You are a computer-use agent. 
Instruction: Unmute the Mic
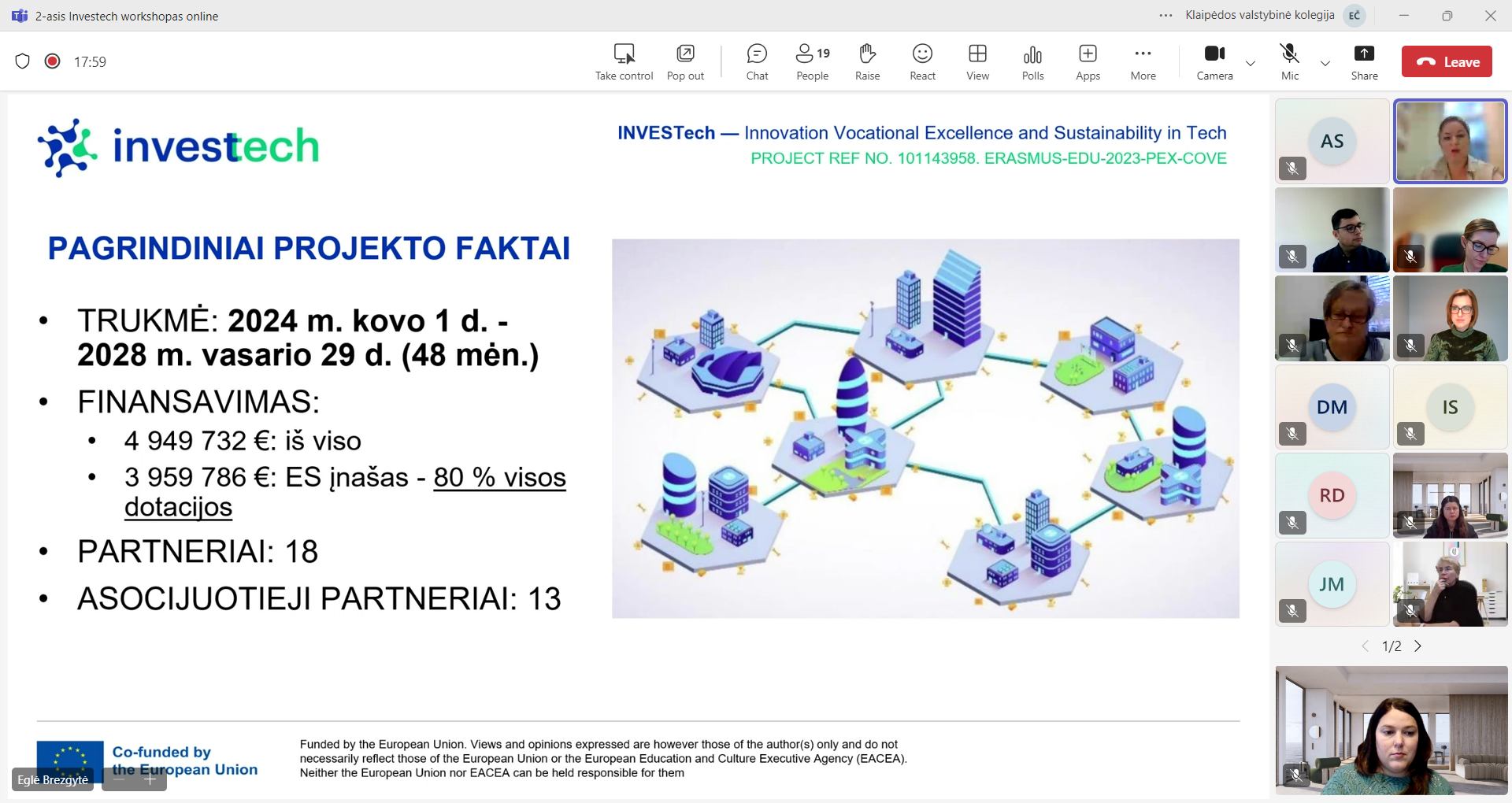(1289, 61)
